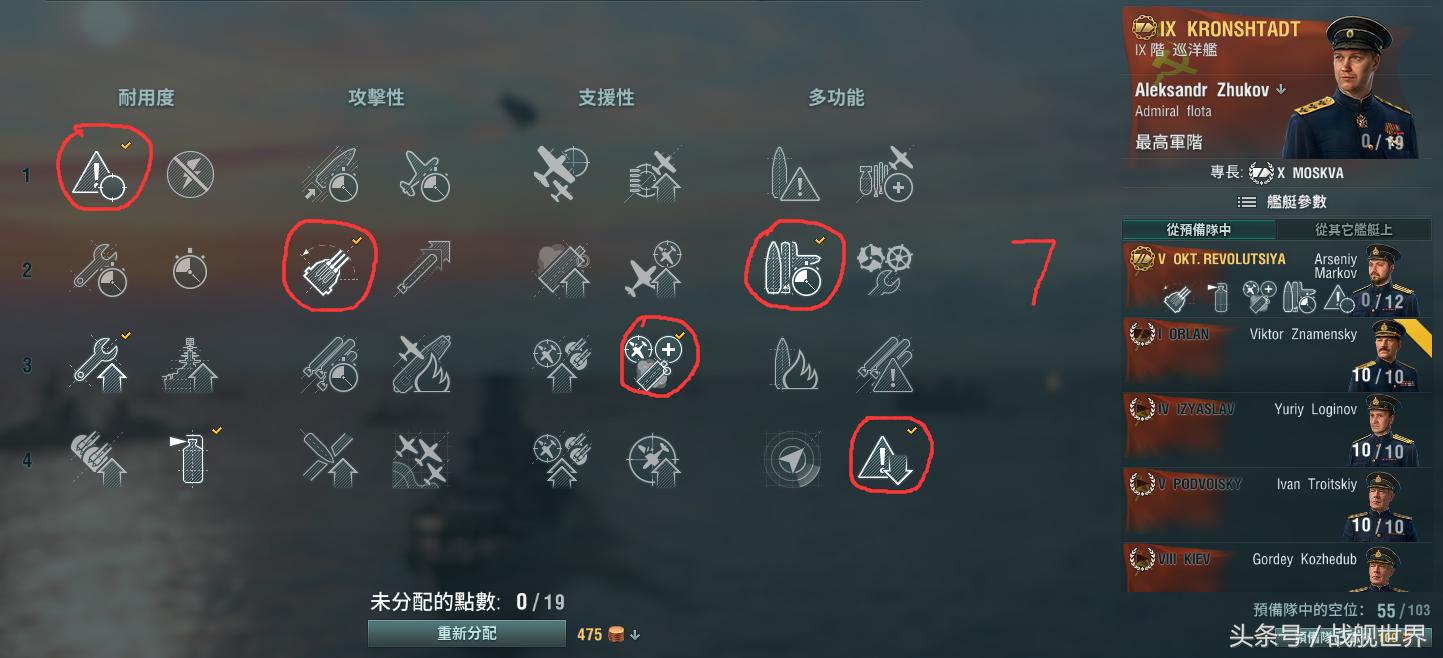Image resolution: width=1443 pixels, height=658 pixels.
Task: Select the Priority Target skill icon
Action: [x=99, y=174]
